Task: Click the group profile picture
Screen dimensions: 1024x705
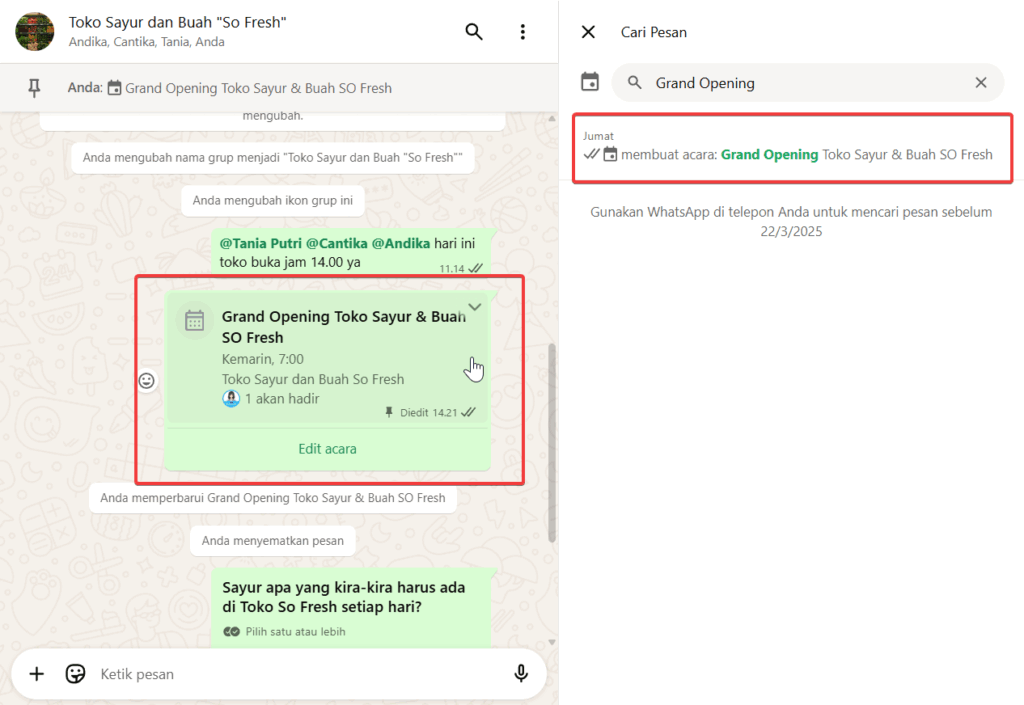Action: [x=35, y=32]
